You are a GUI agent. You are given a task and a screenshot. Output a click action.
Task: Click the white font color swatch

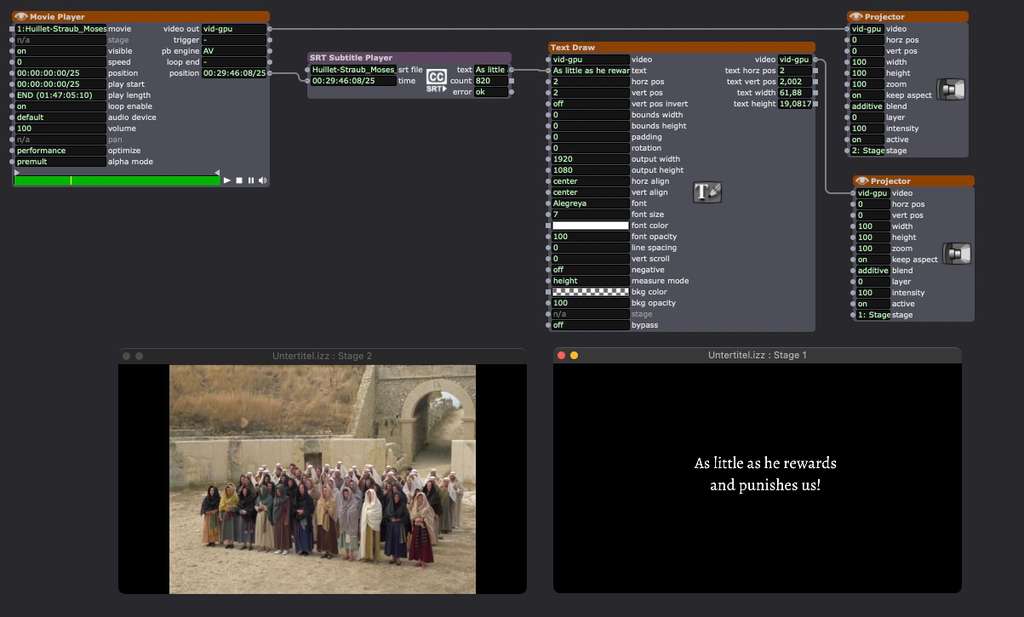point(590,226)
